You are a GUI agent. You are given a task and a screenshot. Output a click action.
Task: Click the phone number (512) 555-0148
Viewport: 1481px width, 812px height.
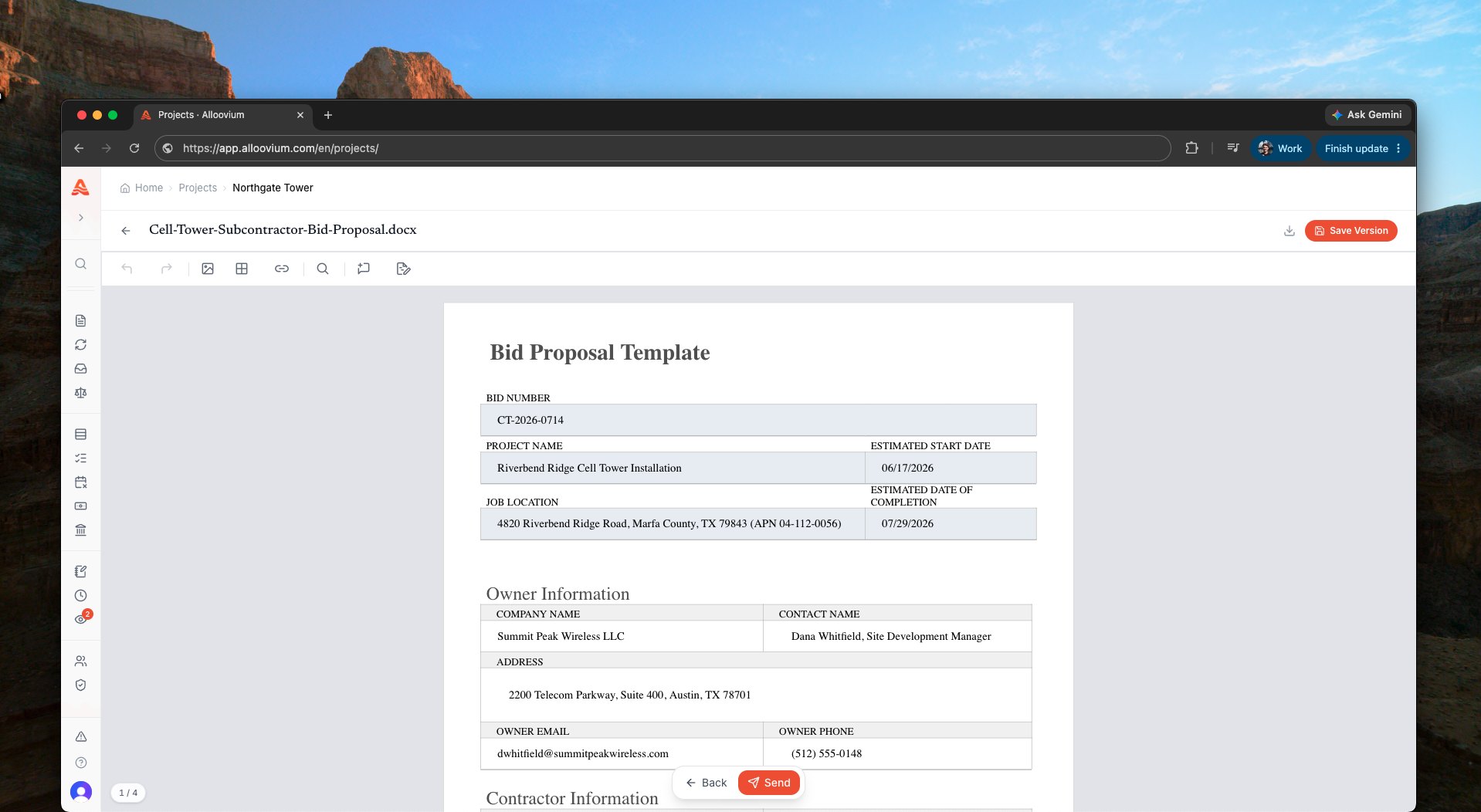pyautogui.click(x=826, y=753)
